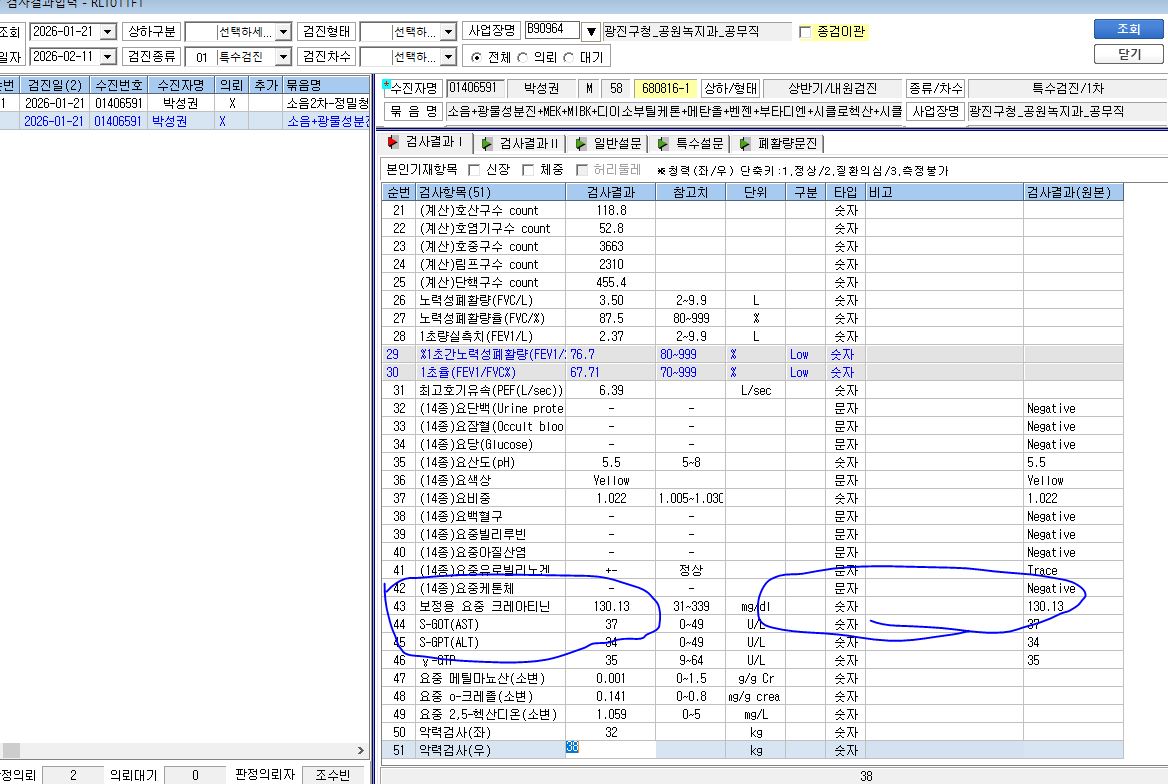Check the 체중 checkbox

528,170
